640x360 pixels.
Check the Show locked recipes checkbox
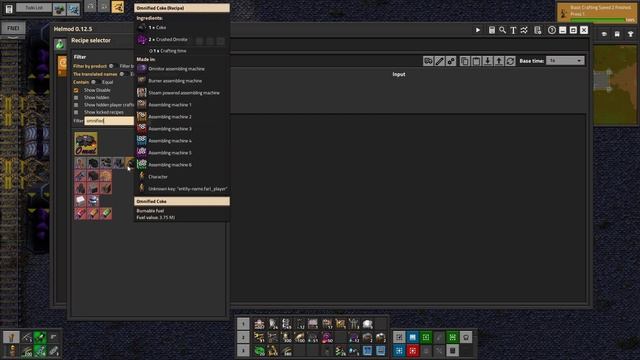tap(76, 112)
